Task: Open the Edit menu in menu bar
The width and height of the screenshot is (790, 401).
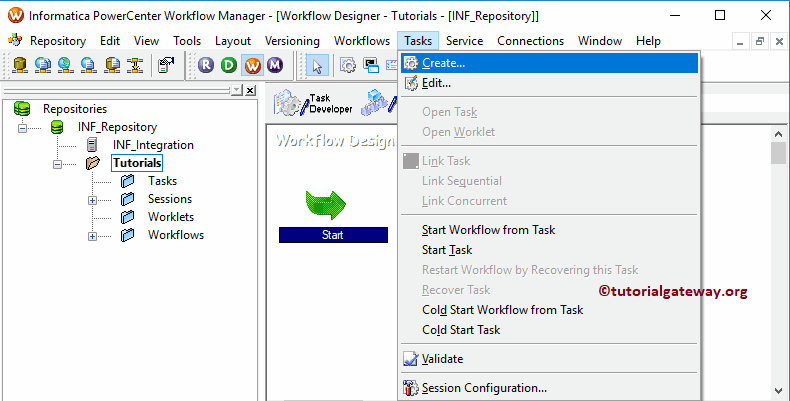Action: pos(110,41)
